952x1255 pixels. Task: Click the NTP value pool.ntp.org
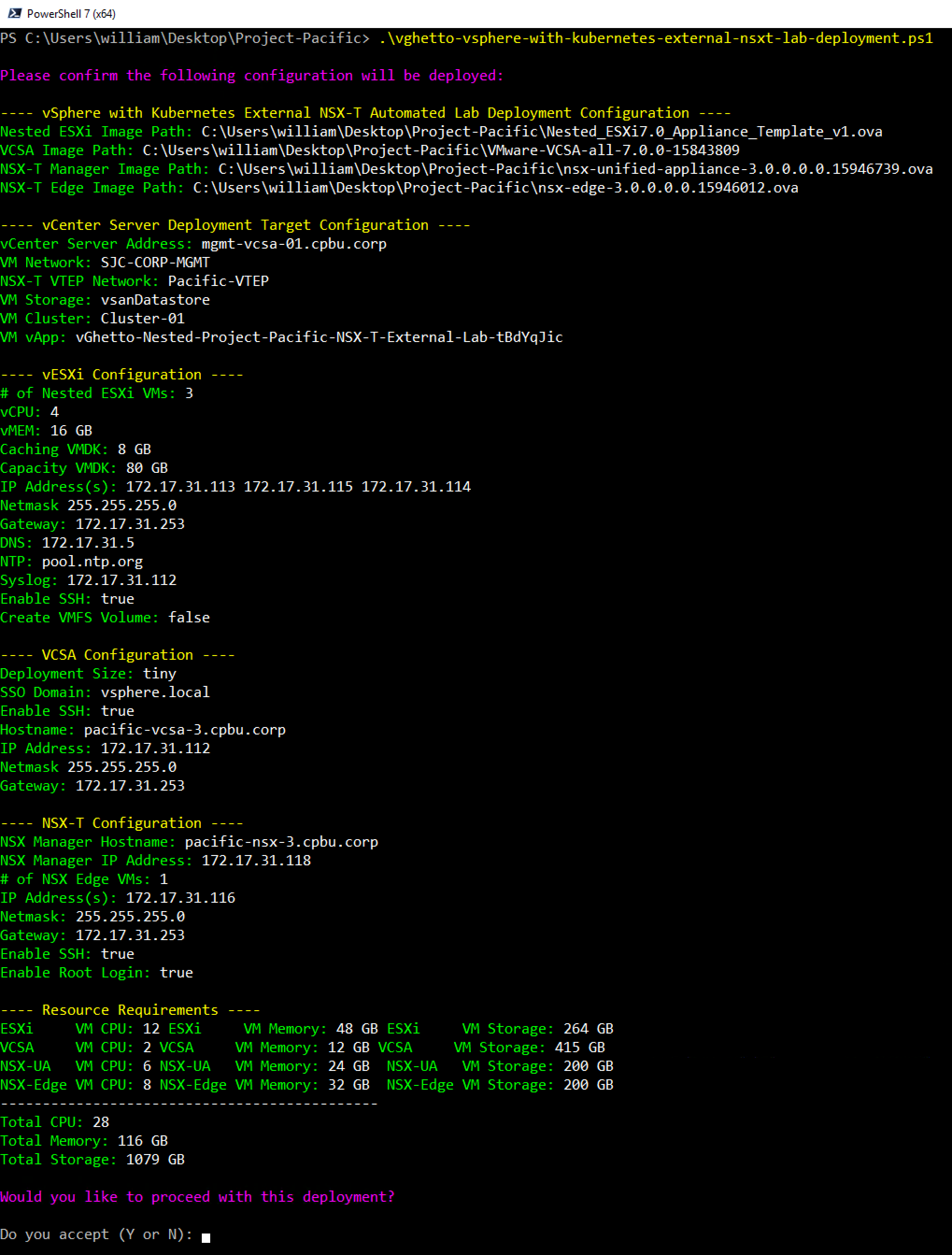[x=92, y=561]
